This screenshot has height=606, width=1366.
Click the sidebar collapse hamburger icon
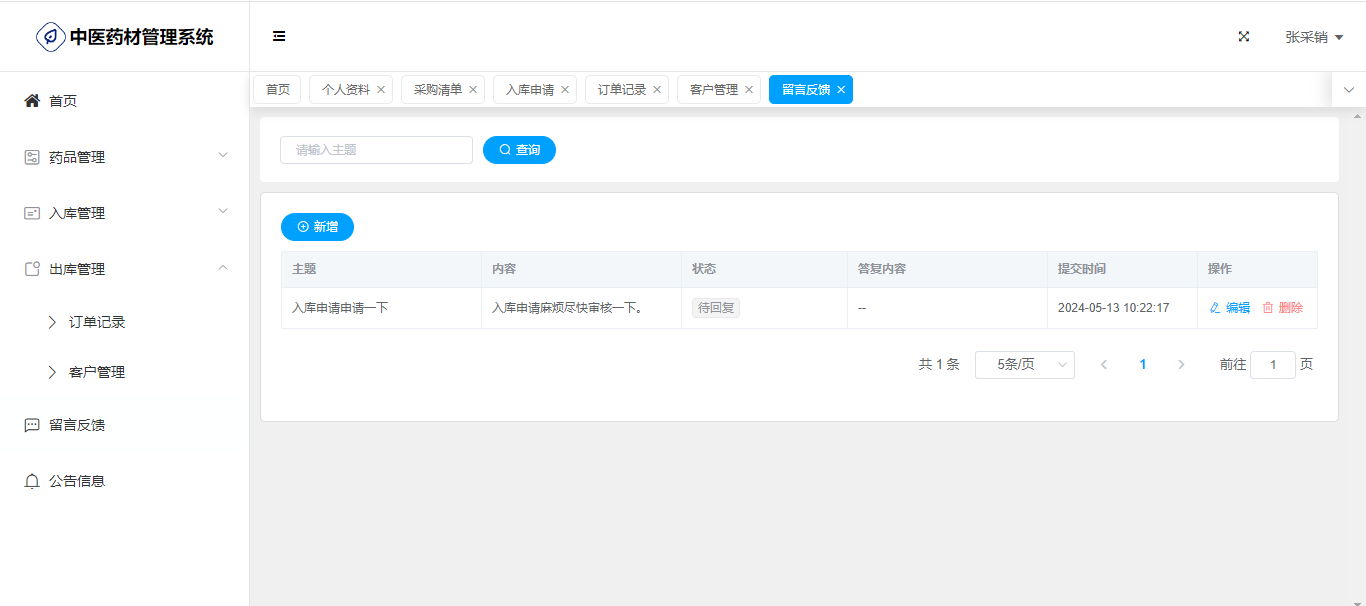279,36
